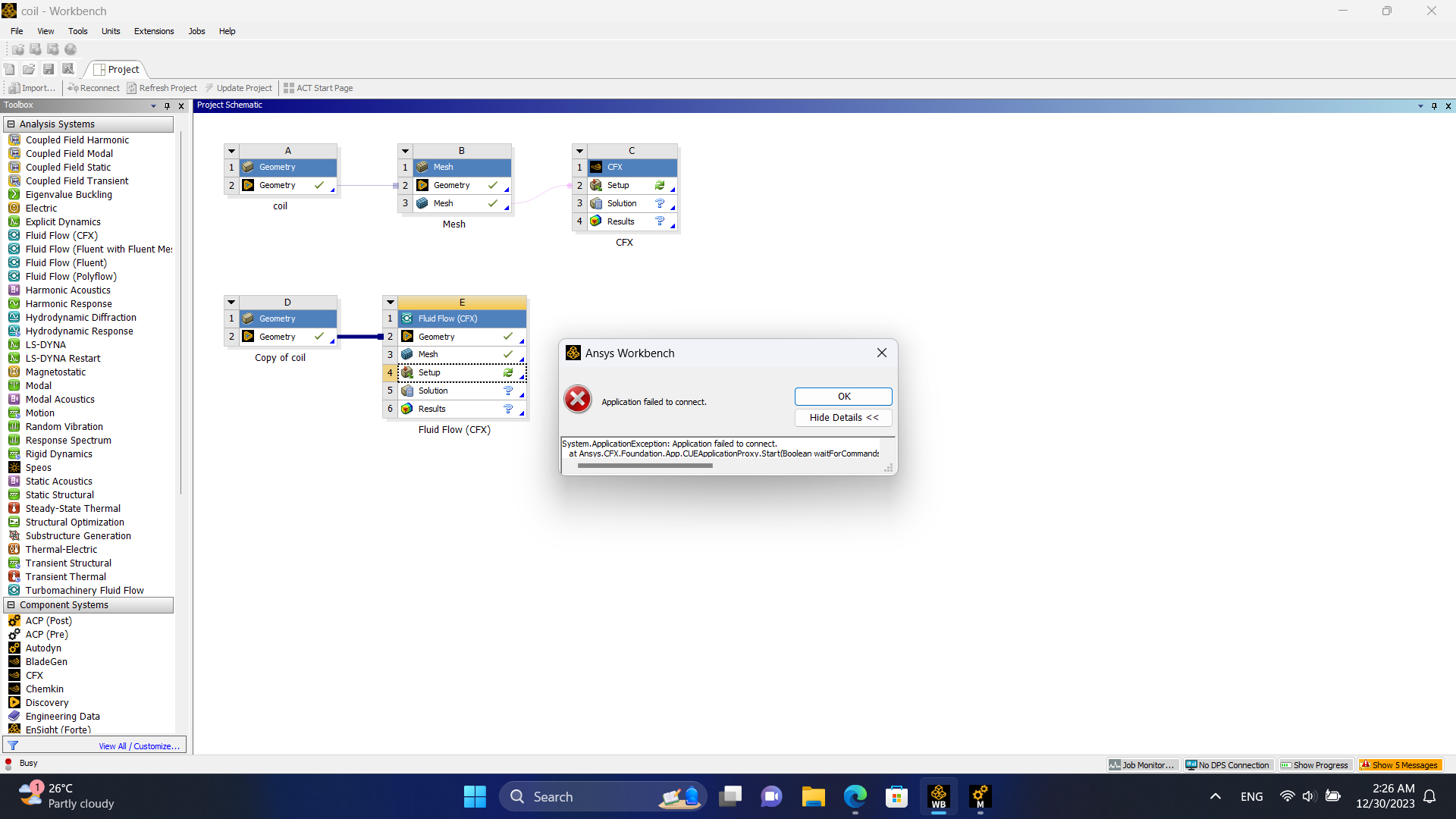
Task: Open the Units menu
Action: (x=111, y=31)
